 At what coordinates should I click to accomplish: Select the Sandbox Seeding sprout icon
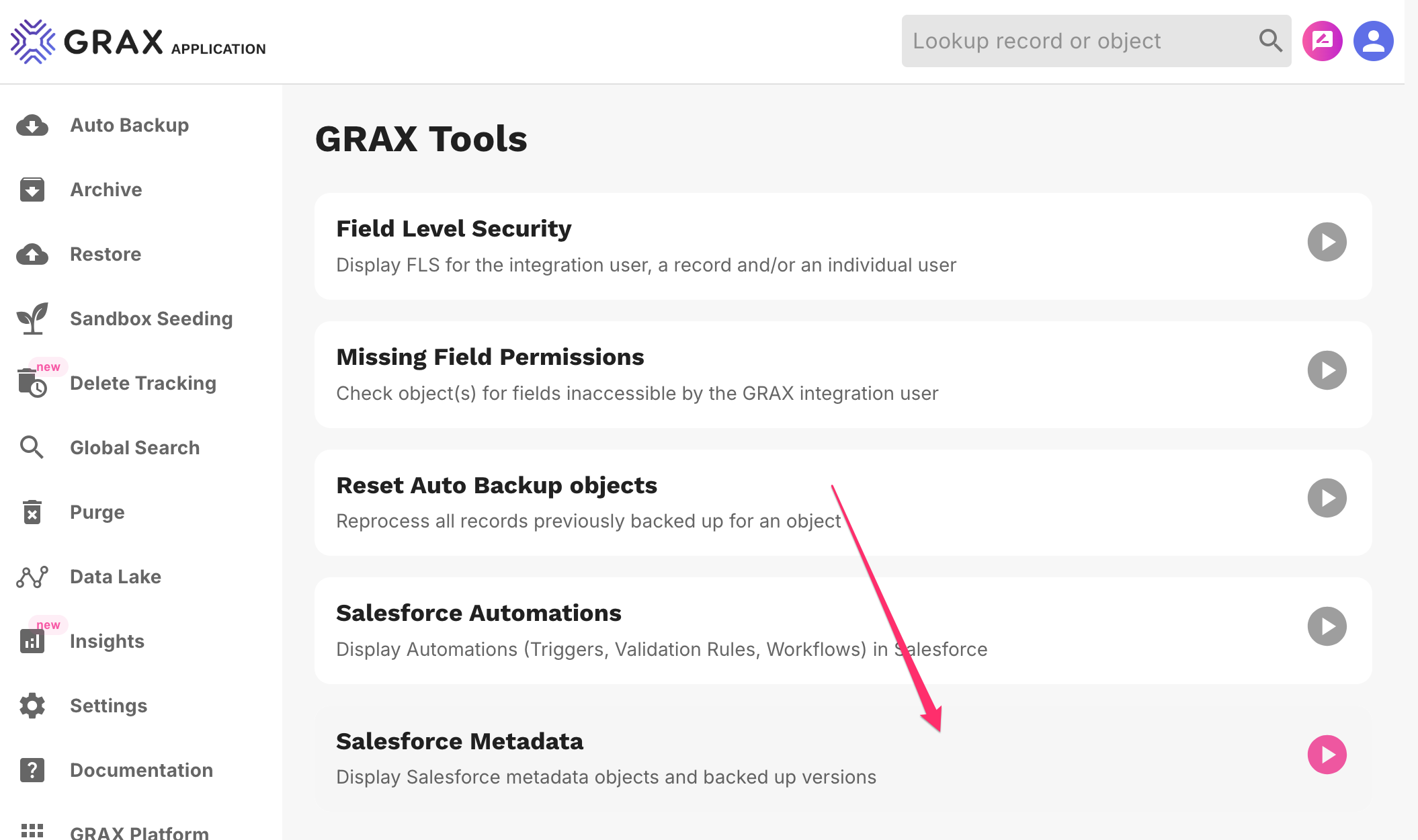coord(32,319)
